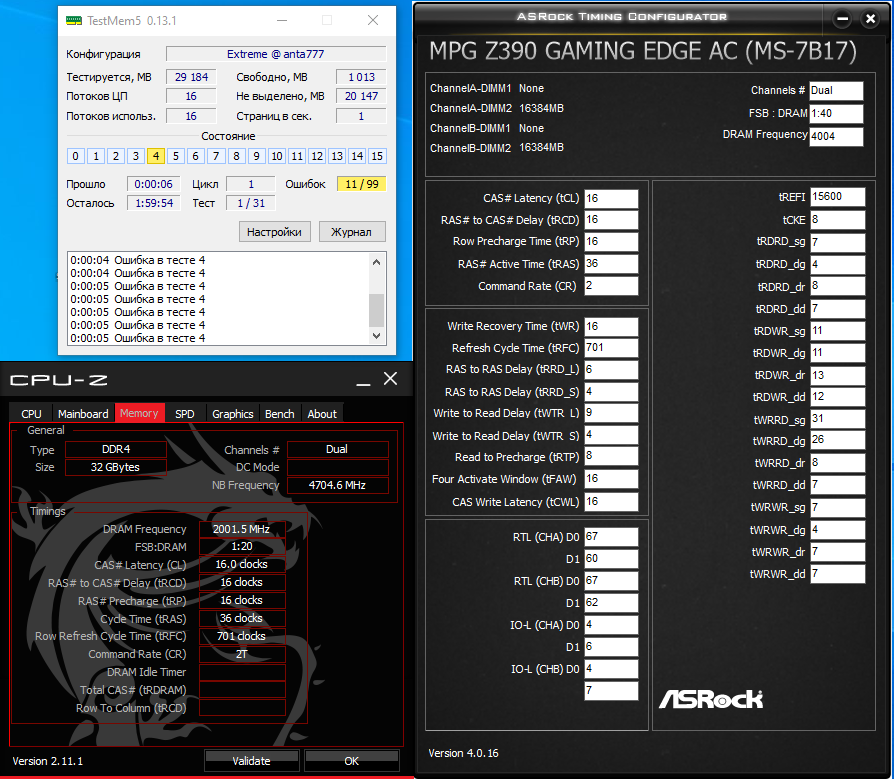The width and height of the screenshot is (894, 779).
Task: Click the Command Rate 2T value in CPU-Z
Action: 242,654
